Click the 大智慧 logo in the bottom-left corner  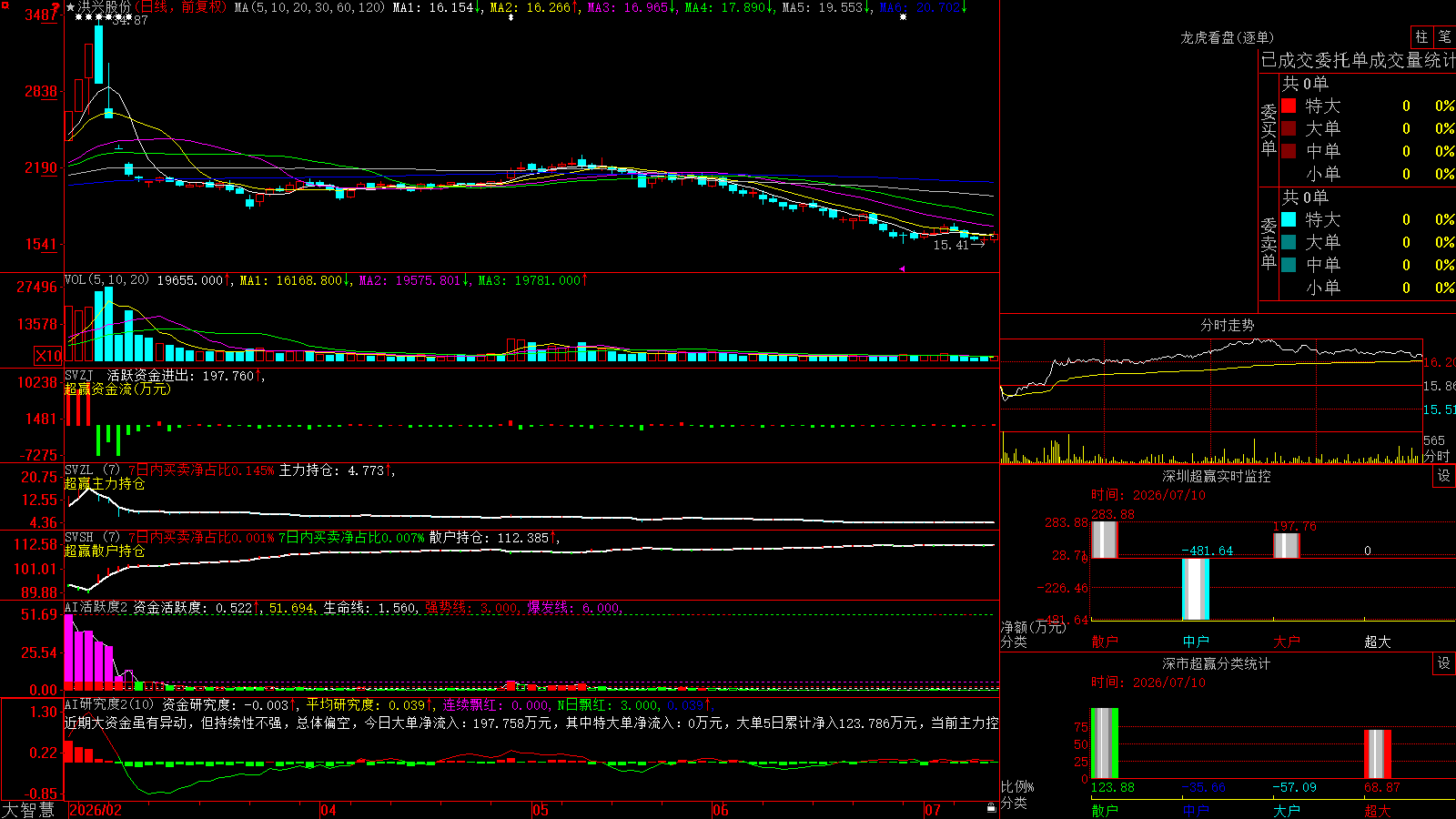[28, 810]
